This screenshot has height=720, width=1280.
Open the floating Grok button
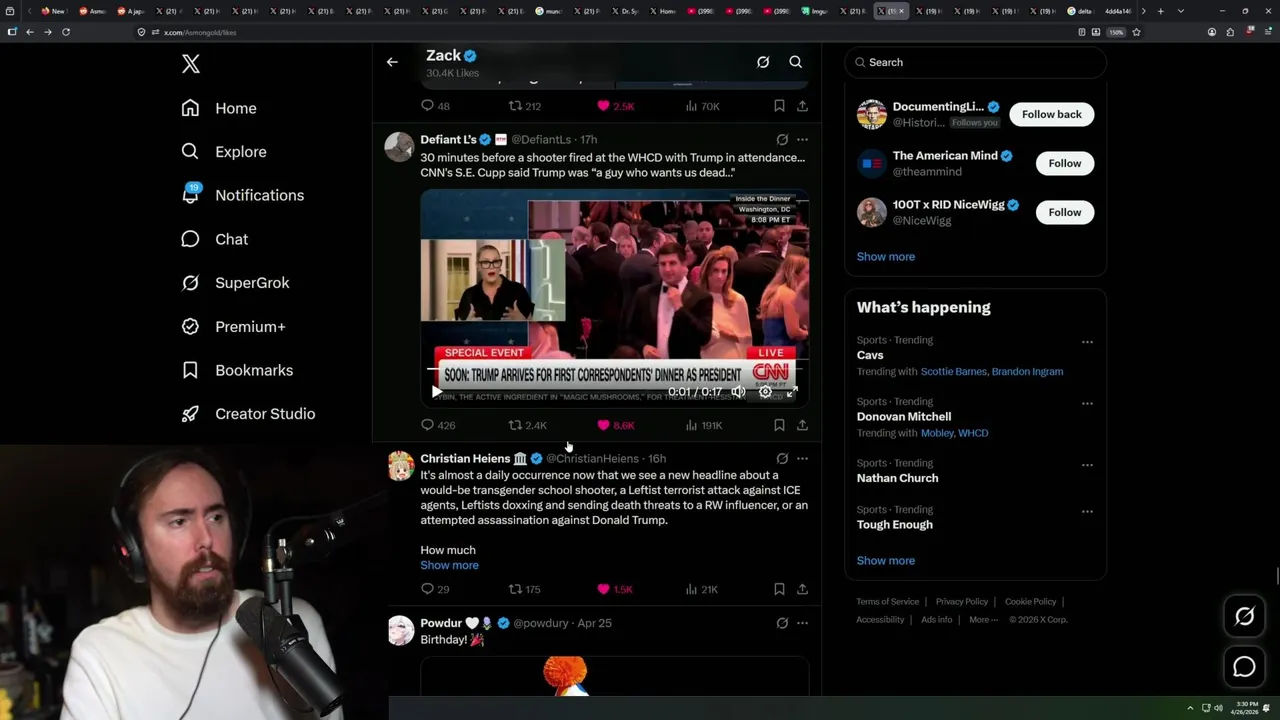pos(1244,617)
